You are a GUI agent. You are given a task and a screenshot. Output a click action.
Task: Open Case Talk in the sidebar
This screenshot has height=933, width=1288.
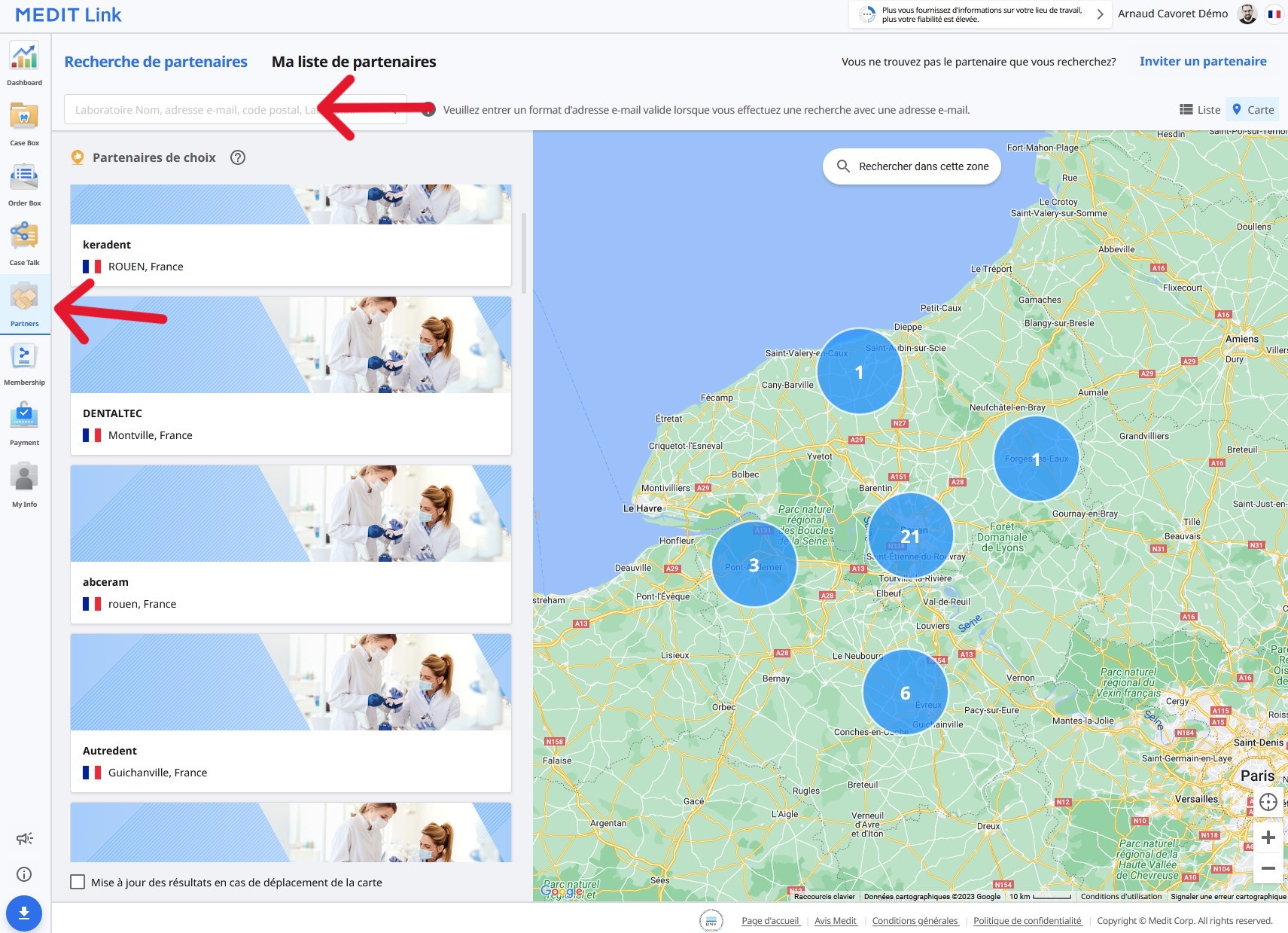coord(24,244)
